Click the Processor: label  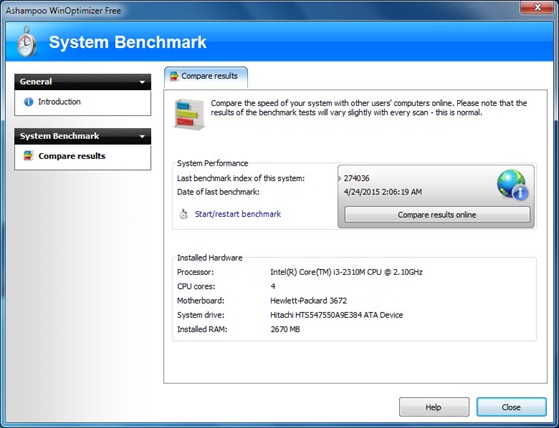pyautogui.click(x=195, y=272)
